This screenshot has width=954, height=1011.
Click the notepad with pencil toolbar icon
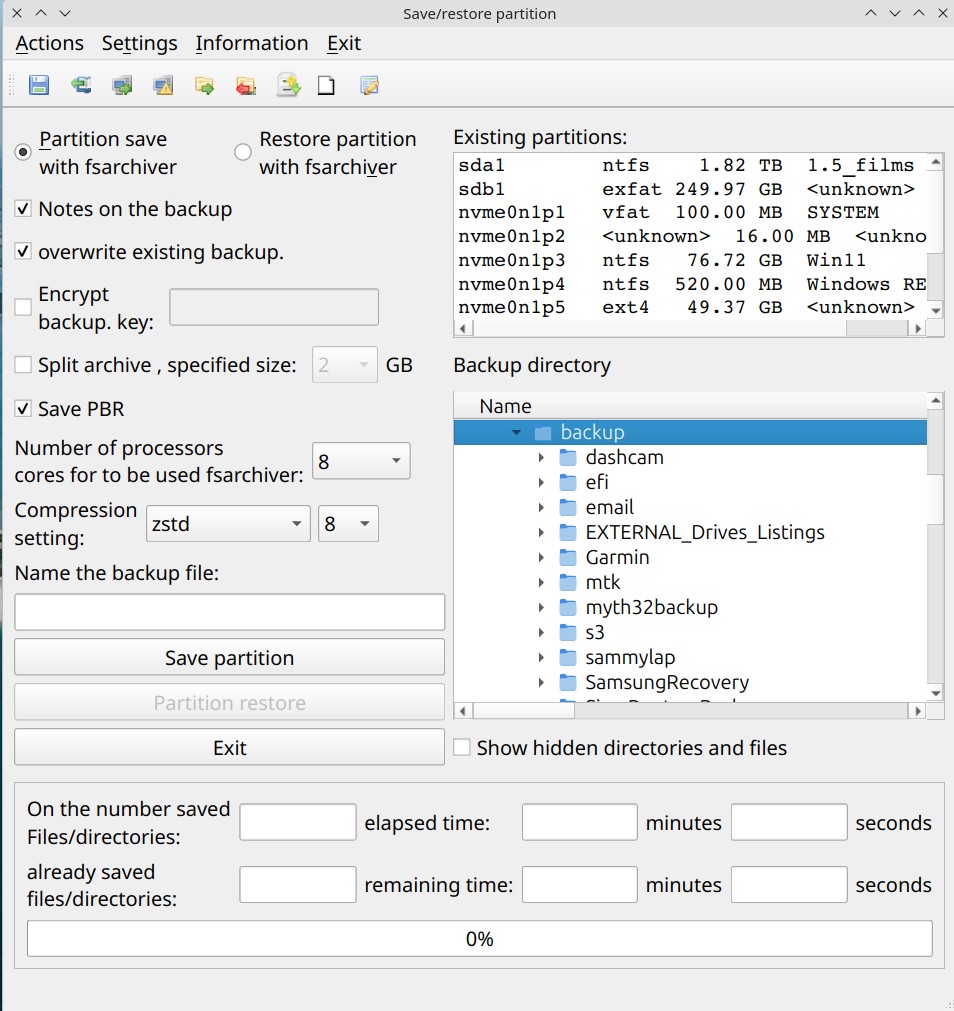tap(369, 86)
